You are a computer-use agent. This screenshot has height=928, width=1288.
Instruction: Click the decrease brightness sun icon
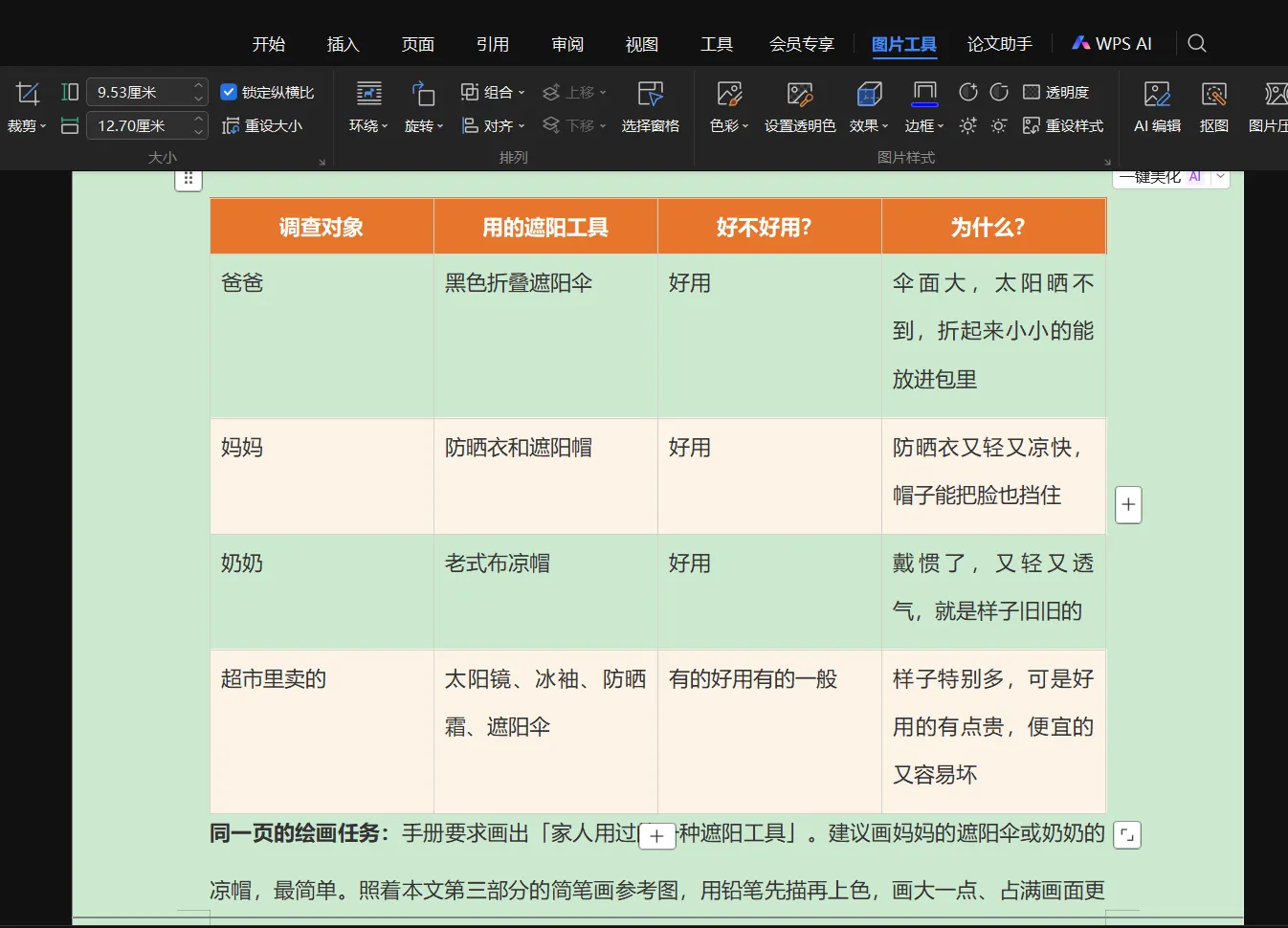pyautogui.click(x=999, y=125)
